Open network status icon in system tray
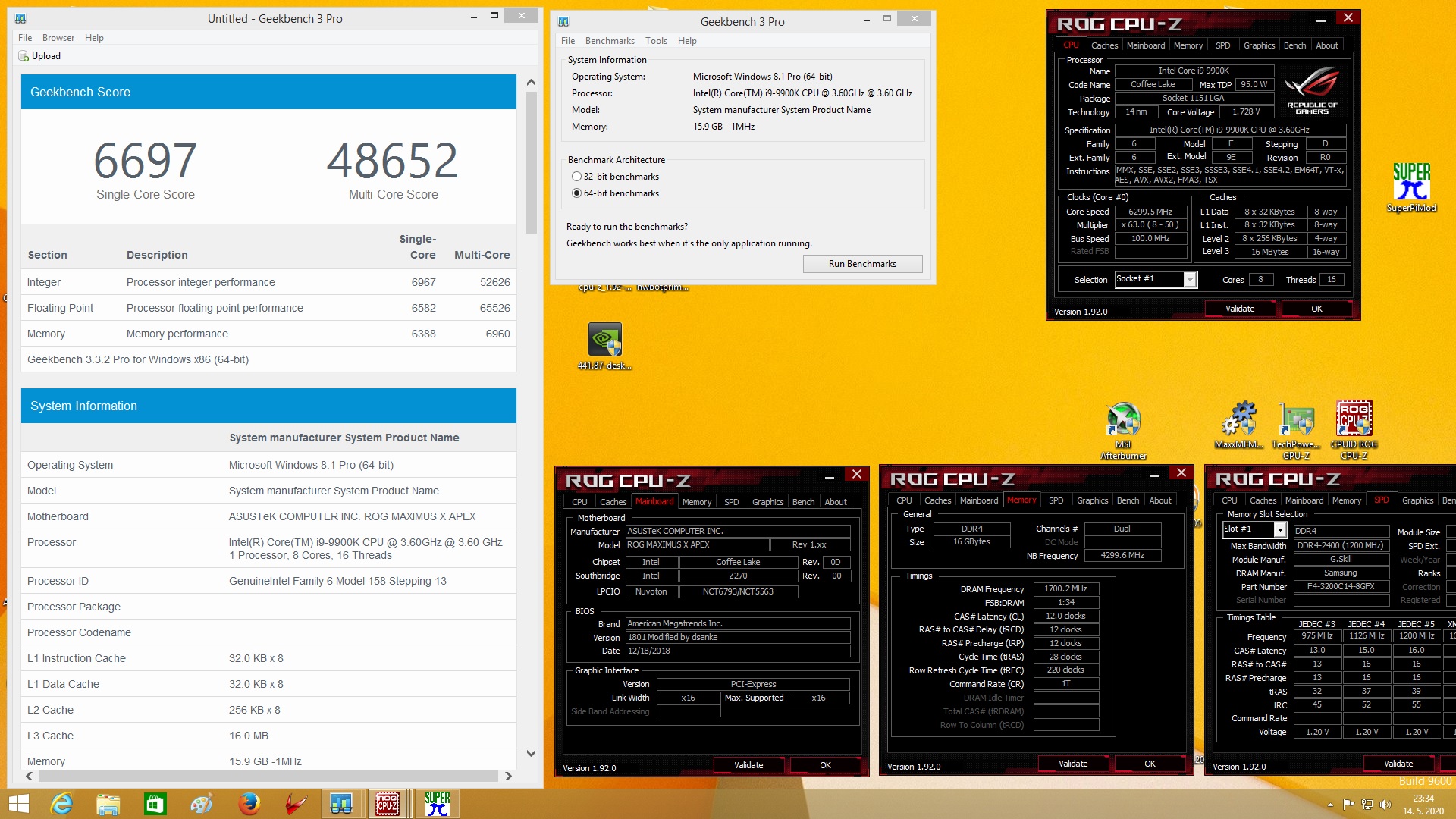The height and width of the screenshot is (819, 1456). [1367, 804]
